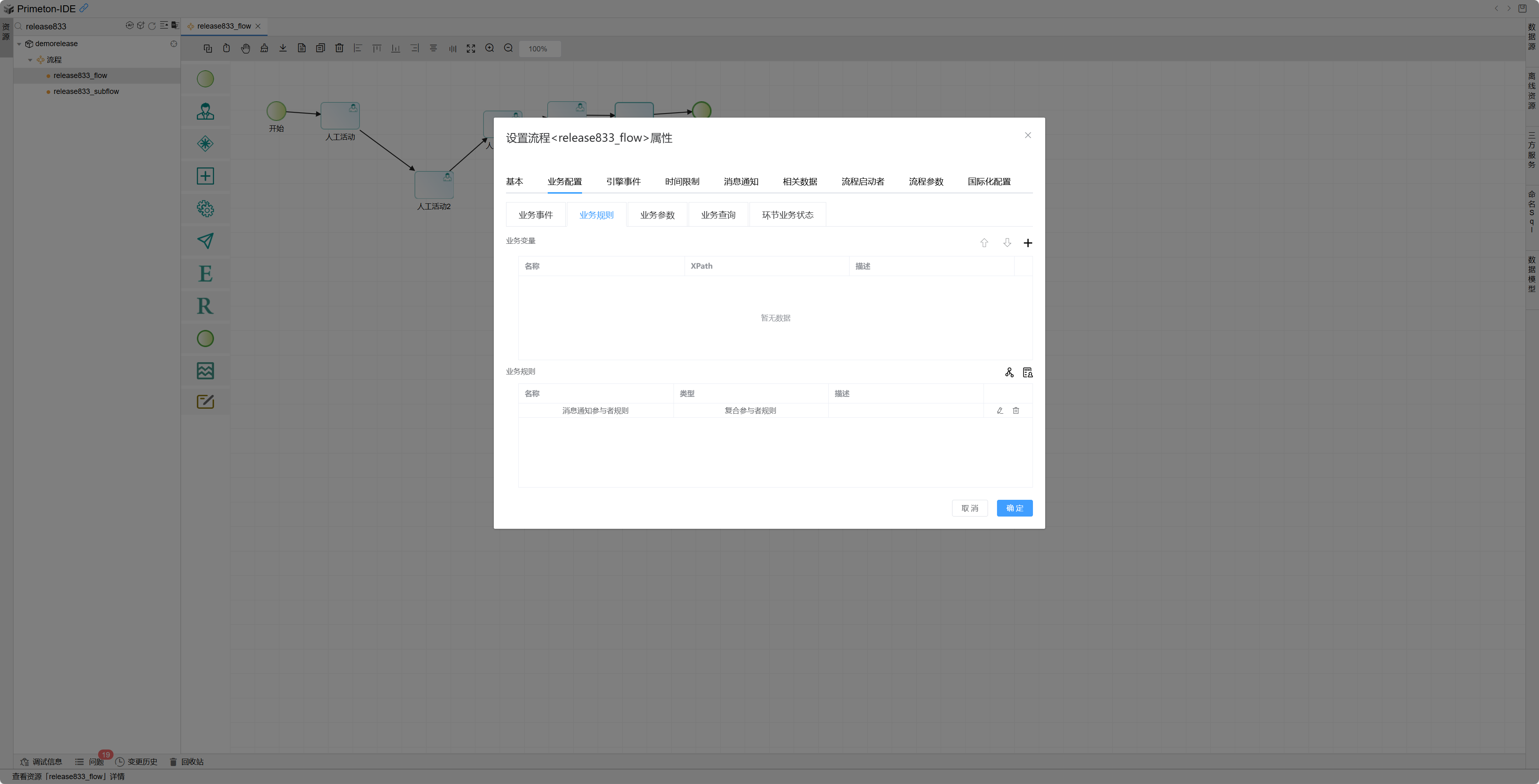Click the 确定 button
The height and width of the screenshot is (784, 1539).
pos(1014,508)
